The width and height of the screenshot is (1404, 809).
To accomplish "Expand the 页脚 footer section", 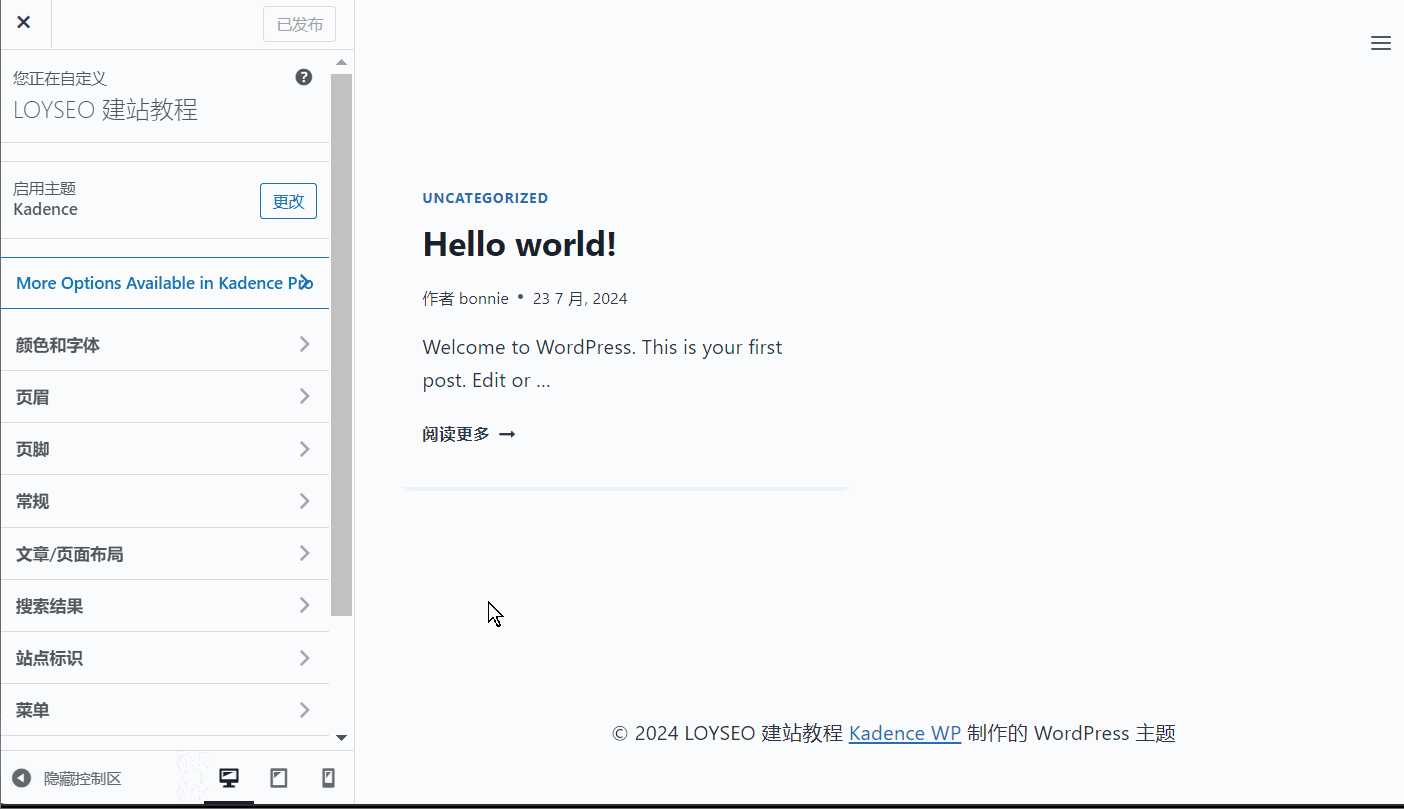I will (165, 449).
